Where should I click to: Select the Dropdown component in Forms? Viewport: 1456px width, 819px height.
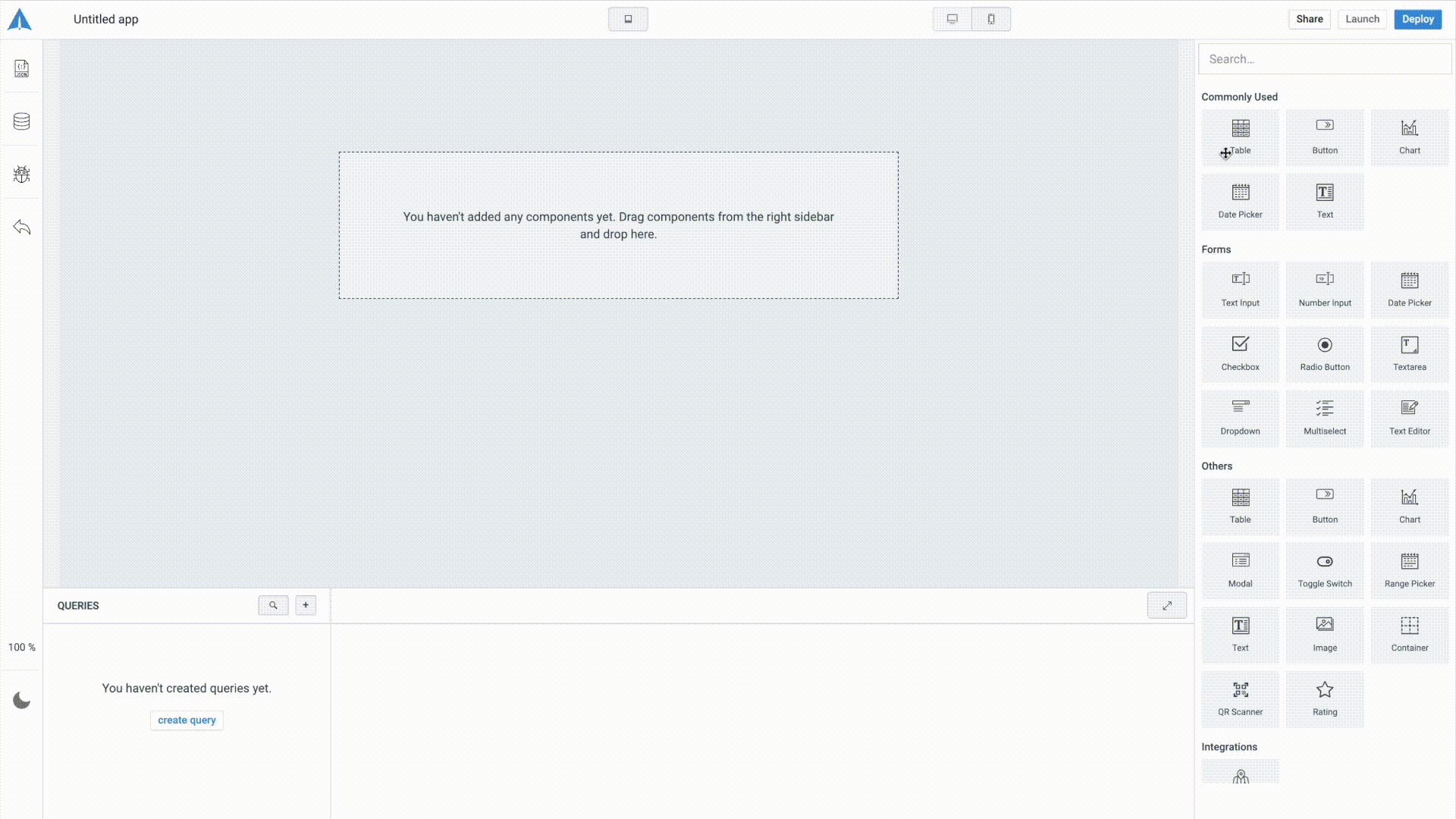pyautogui.click(x=1240, y=418)
